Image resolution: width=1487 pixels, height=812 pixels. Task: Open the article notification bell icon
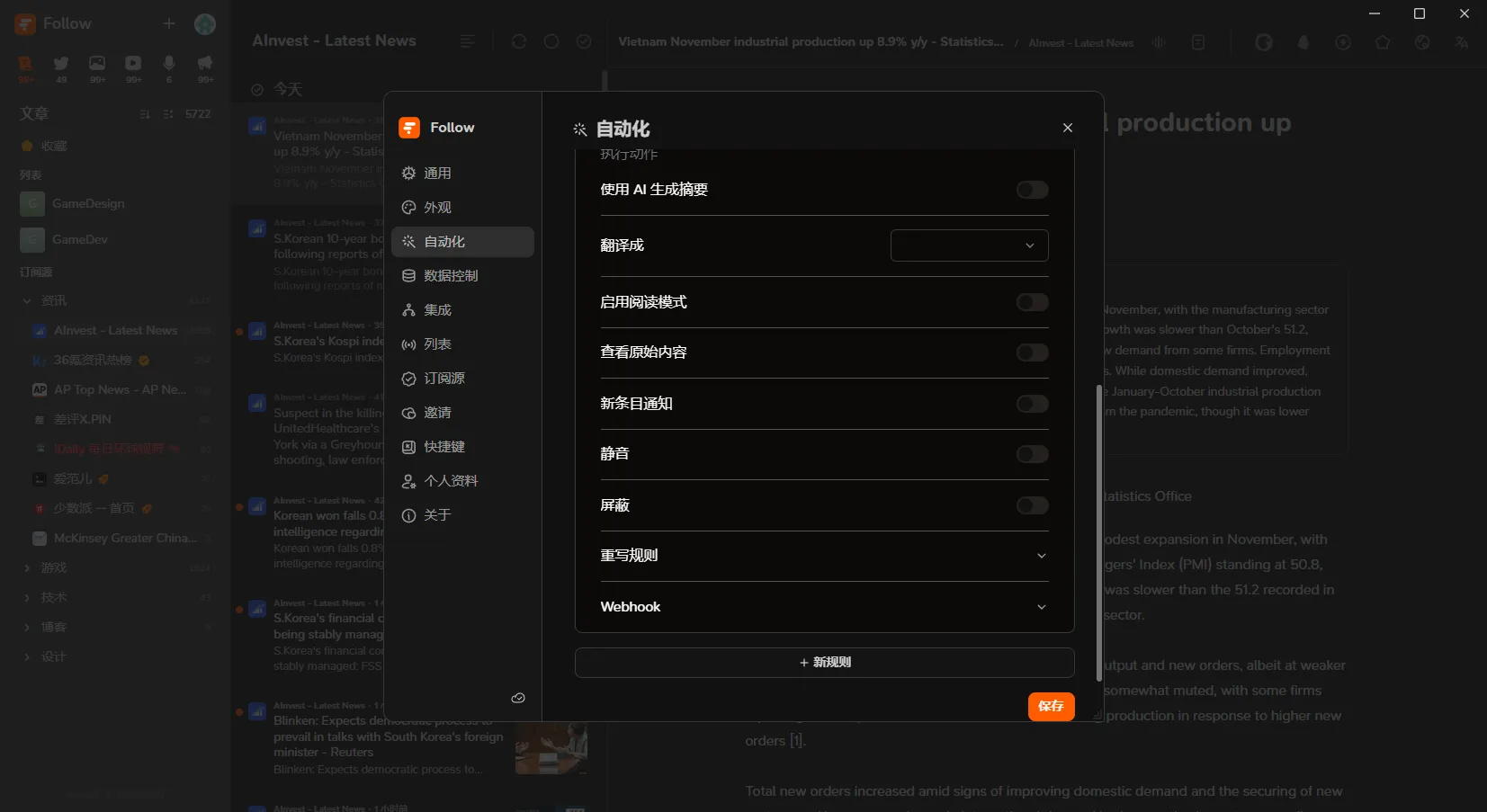tap(1303, 42)
